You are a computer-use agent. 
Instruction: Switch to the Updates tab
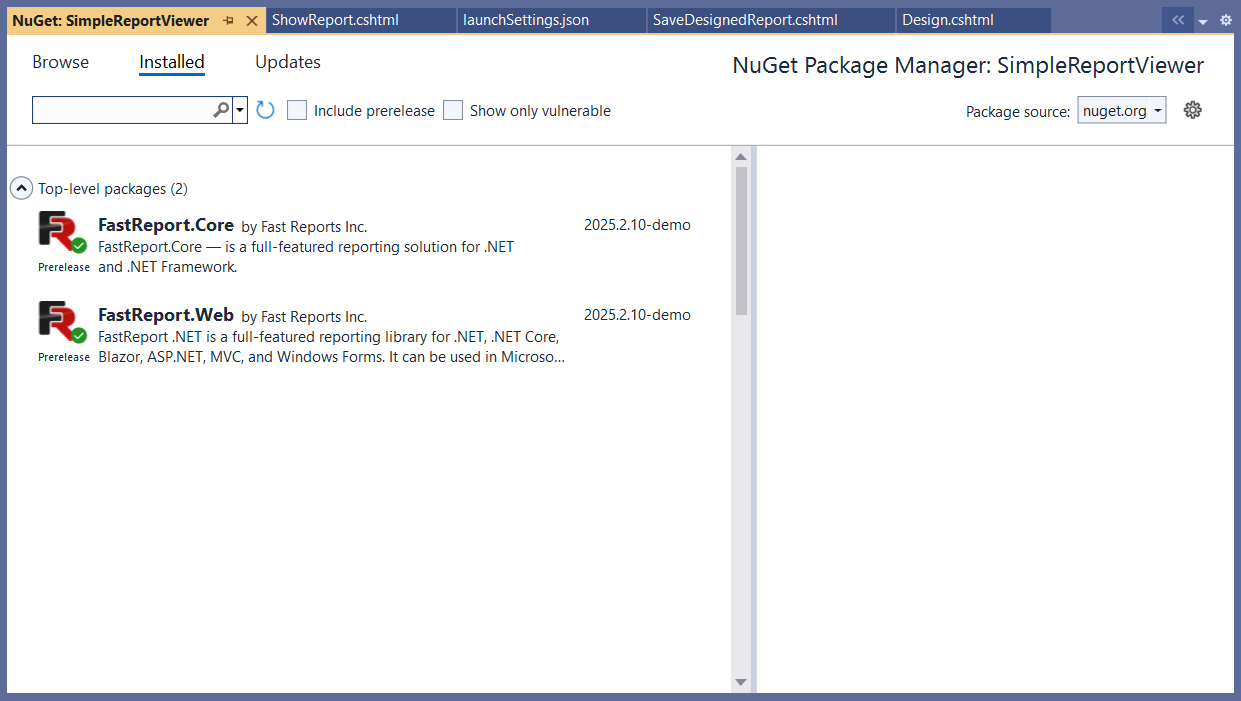coord(288,62)
